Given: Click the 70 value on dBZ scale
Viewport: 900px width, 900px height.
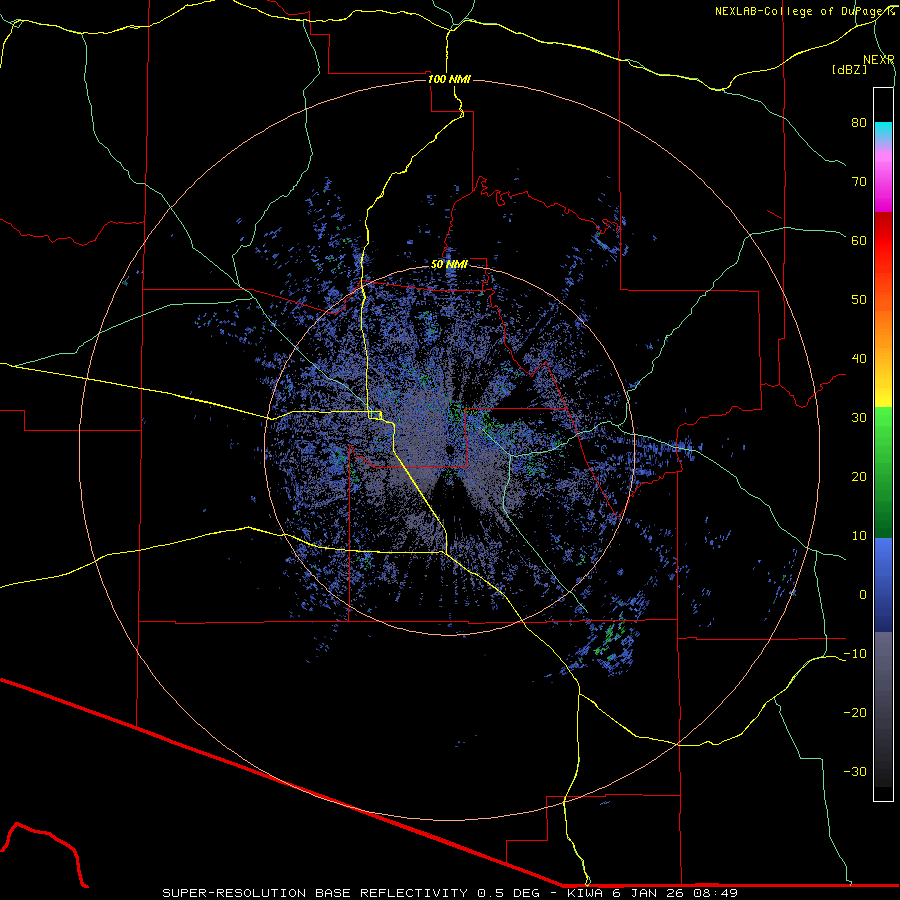Looking at the screenshot, I should pyautogui.click(x=859, y=182).
